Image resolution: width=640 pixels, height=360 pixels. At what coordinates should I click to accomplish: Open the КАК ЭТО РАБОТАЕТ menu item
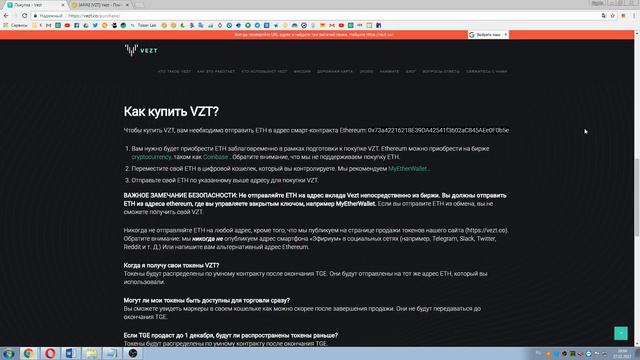click(x=216, y=71)
